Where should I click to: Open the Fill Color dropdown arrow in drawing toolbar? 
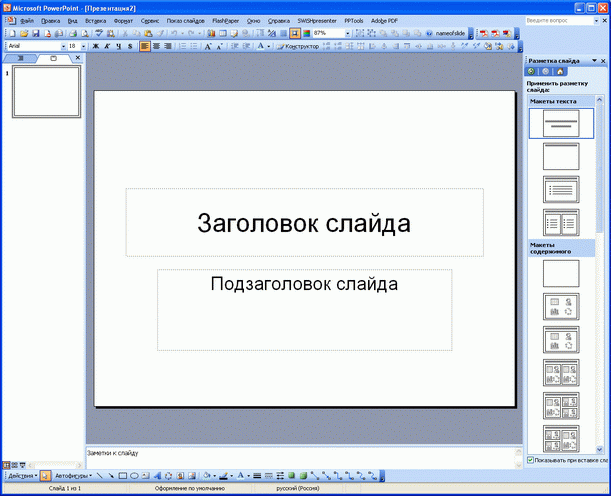click(214, 476)
